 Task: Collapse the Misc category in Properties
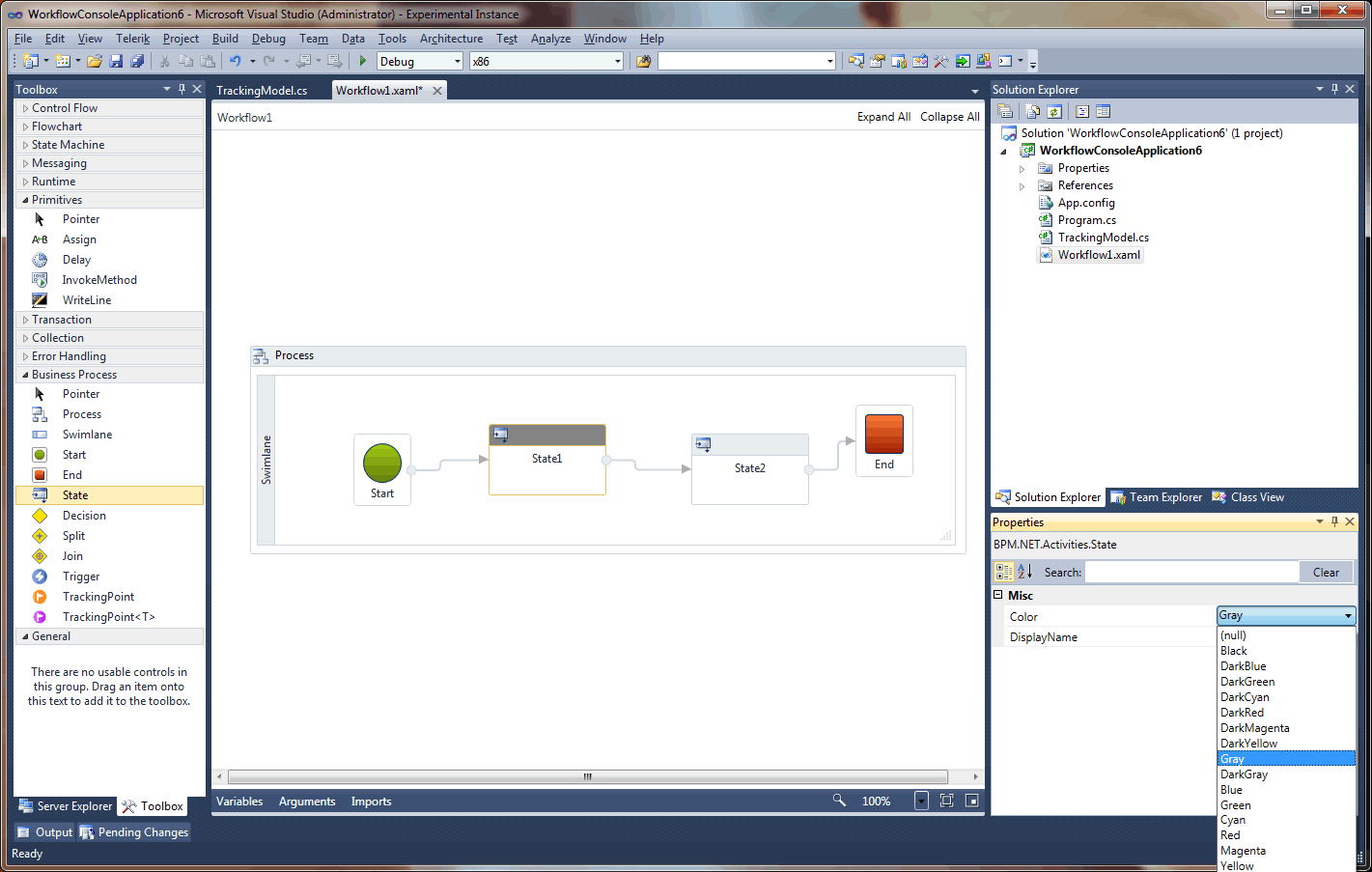(998, 595)
